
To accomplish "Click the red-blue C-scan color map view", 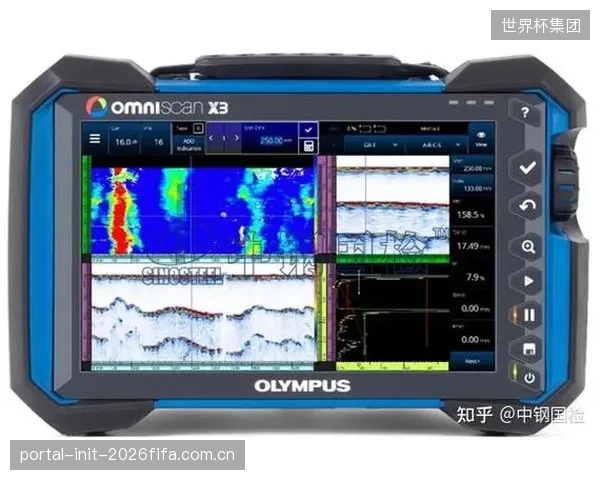I will 203,211.
